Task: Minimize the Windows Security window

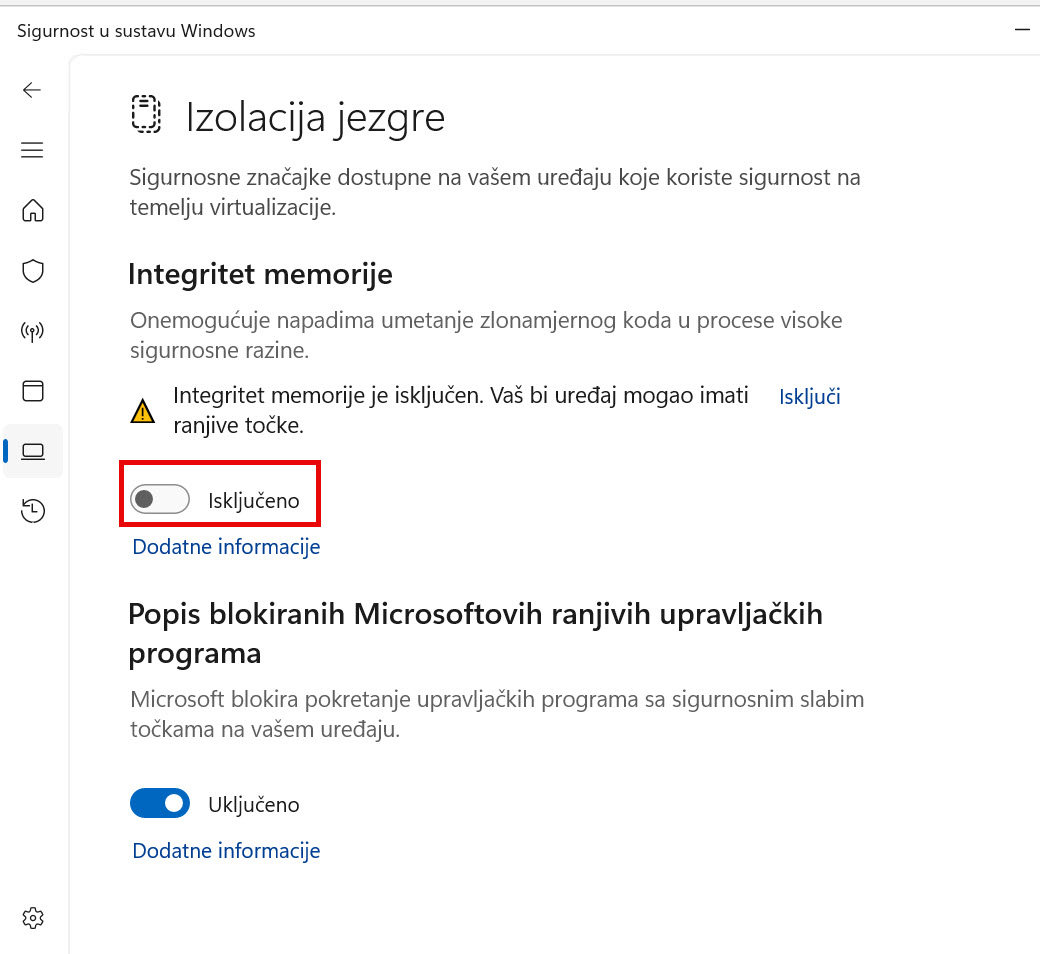Action: (x=1022, y=30)
